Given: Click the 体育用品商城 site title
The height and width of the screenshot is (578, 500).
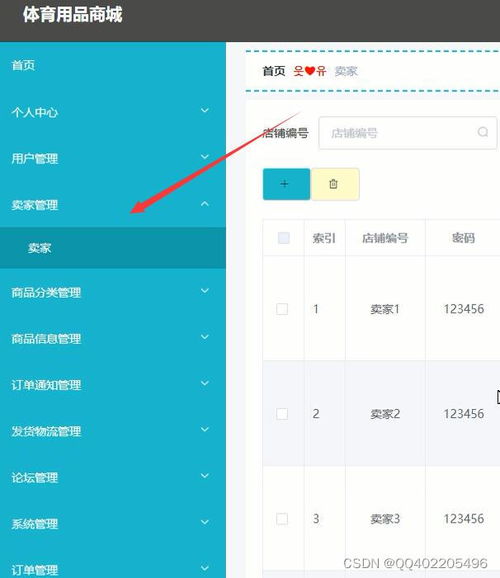Looking at the screenshot, I should point(73,15).
